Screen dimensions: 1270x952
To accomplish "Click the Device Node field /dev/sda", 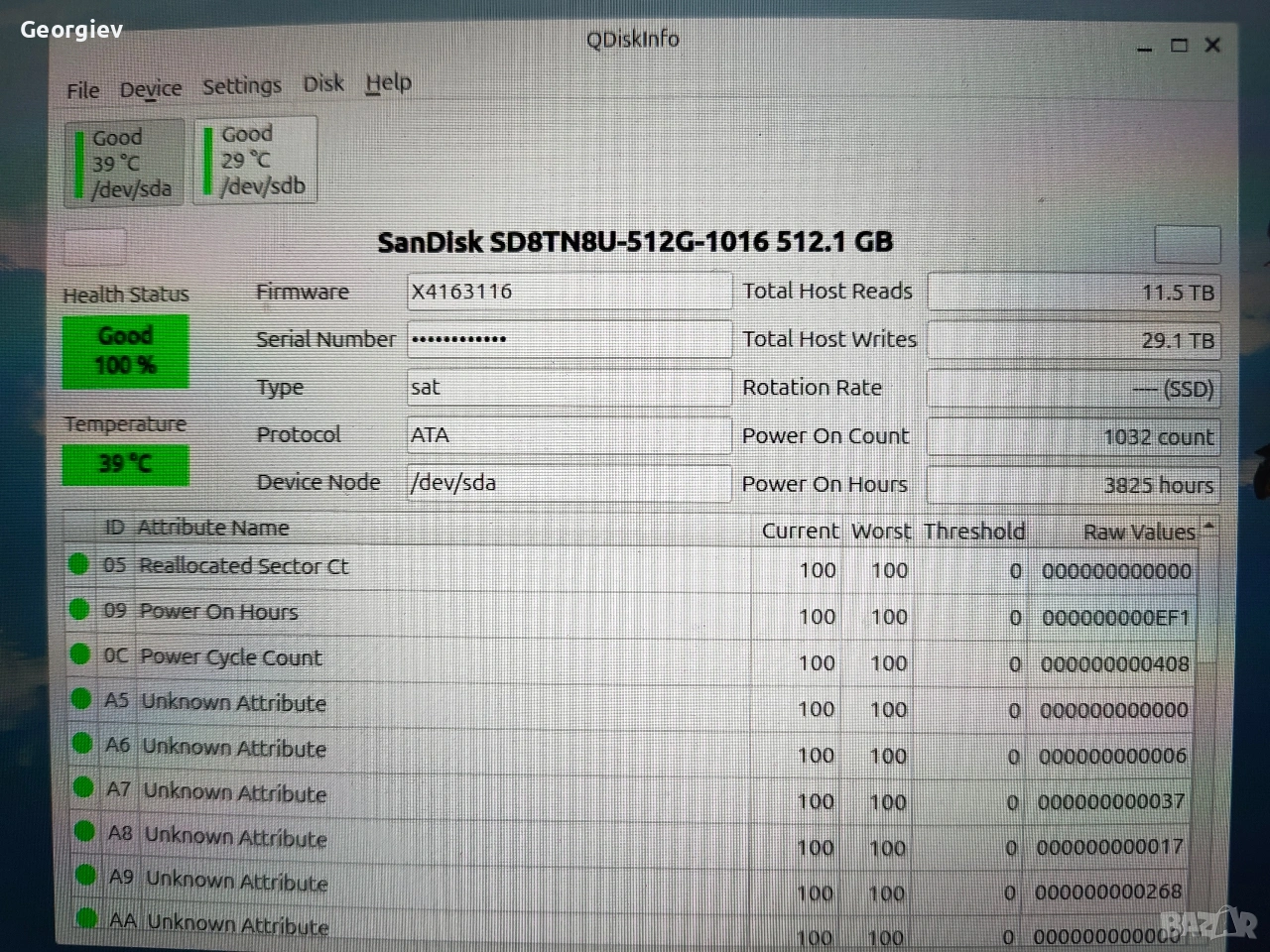I will click(x=569, y=483).
